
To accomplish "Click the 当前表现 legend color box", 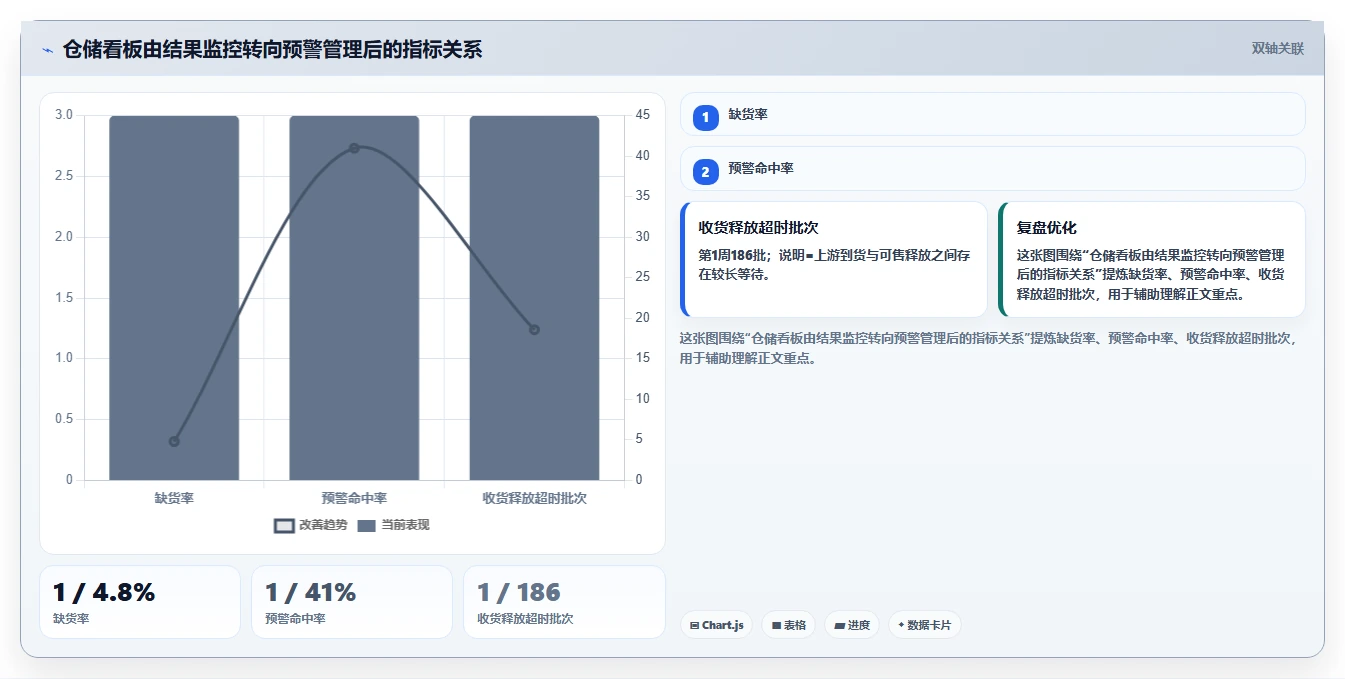I will tap(366, 525).
